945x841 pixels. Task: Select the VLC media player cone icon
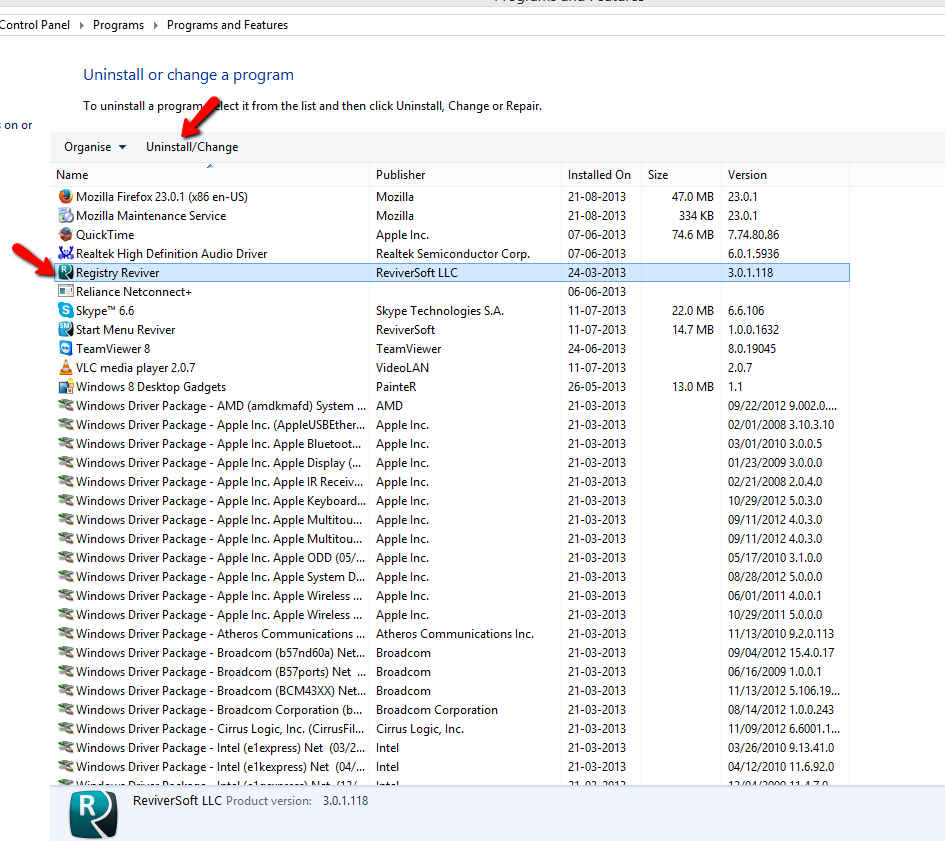[x=66, y=368]
